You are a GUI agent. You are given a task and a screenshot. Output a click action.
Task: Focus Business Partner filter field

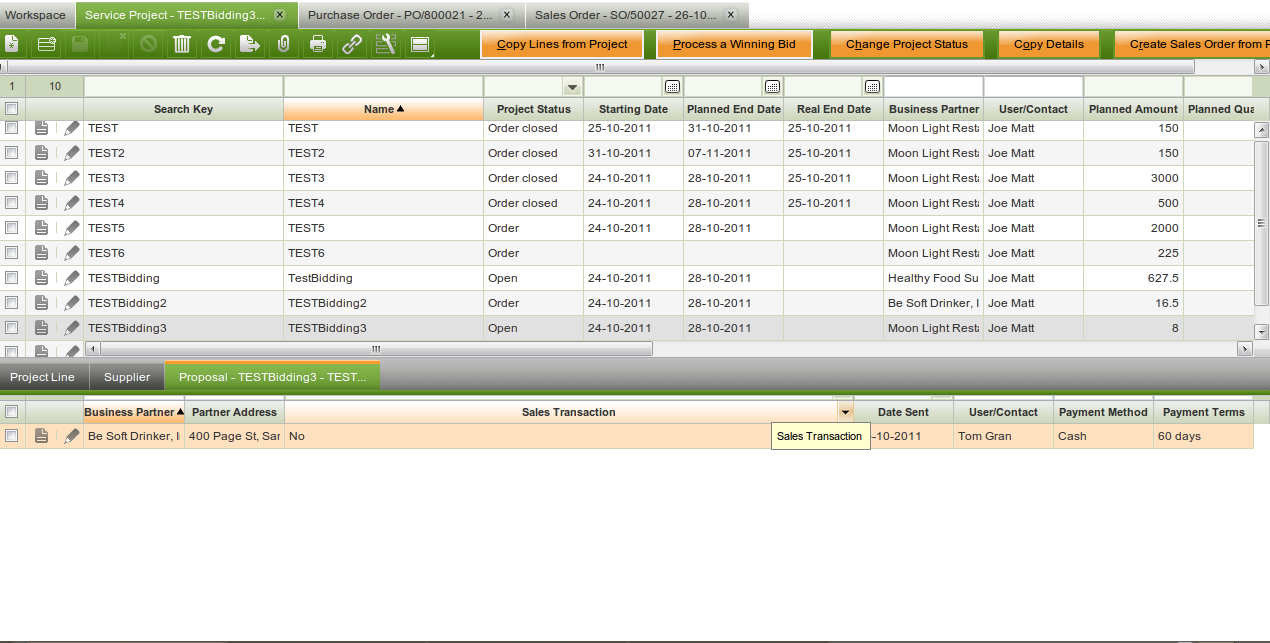933,87
